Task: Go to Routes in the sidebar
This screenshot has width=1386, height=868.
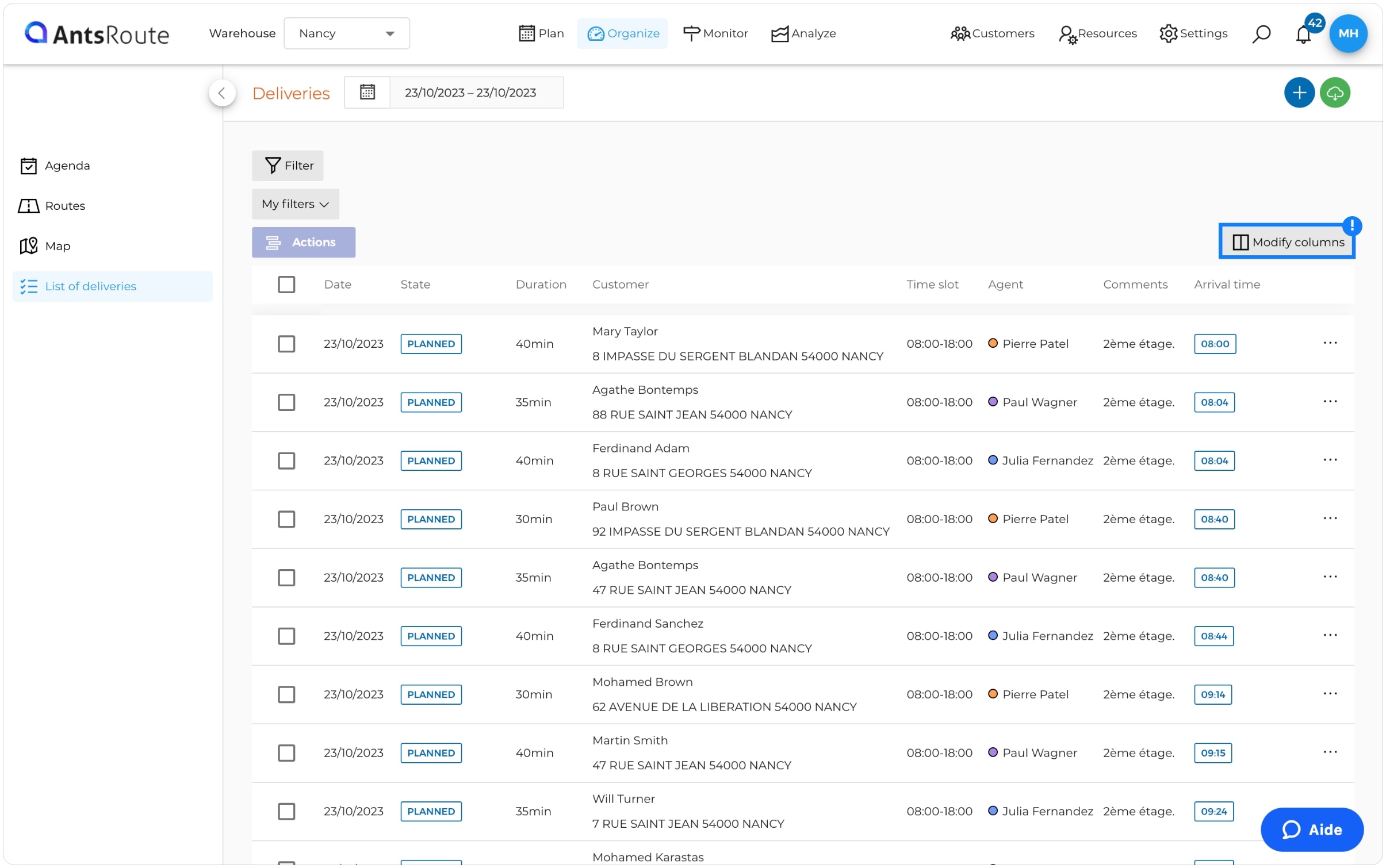Action: pyautogui.click(x=113, y=206)
